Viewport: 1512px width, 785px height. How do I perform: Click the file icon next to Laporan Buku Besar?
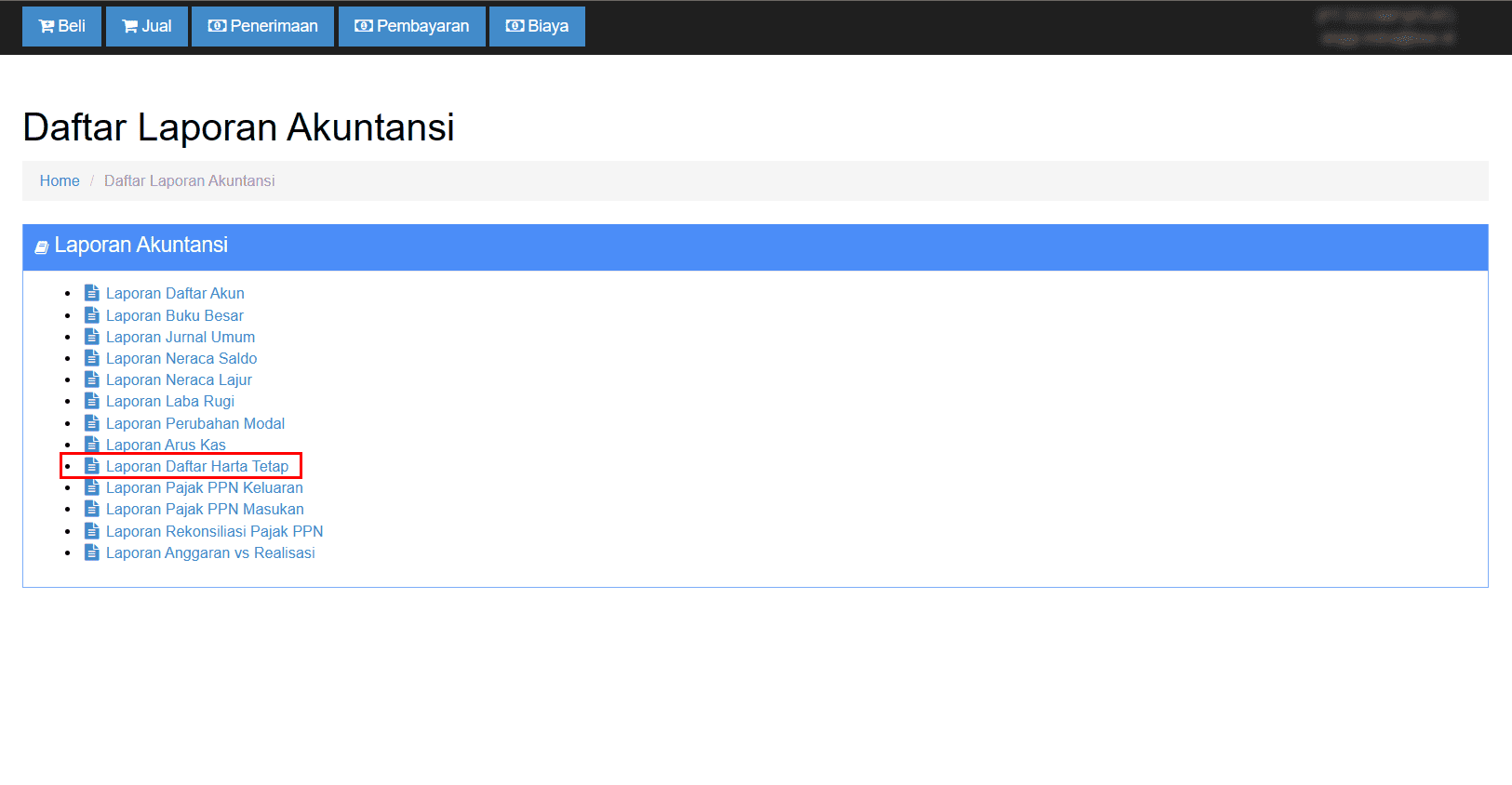[x=91, y=315]
